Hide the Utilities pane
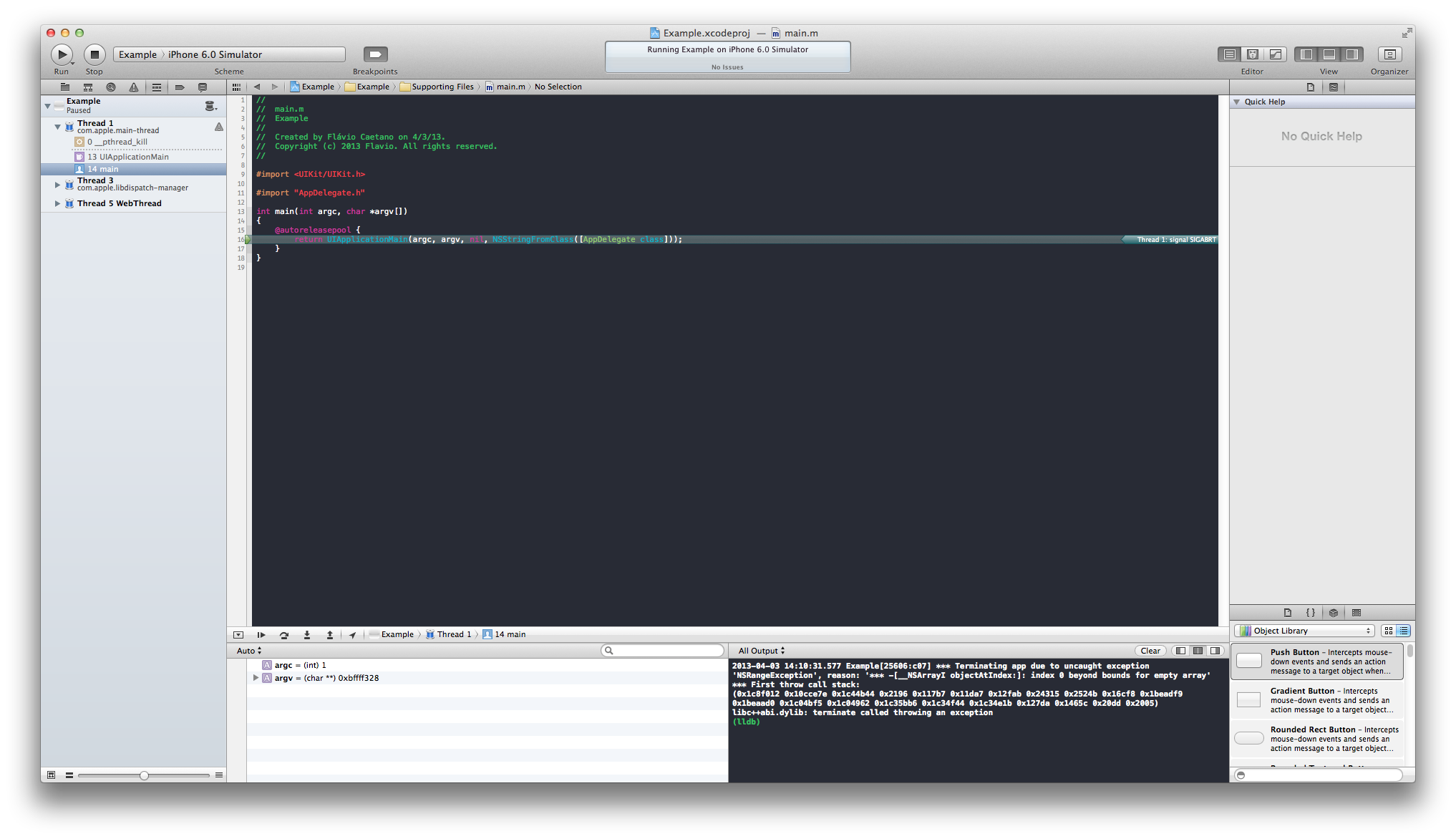Screen dimensions: 1456x839 coord(1351,54)
